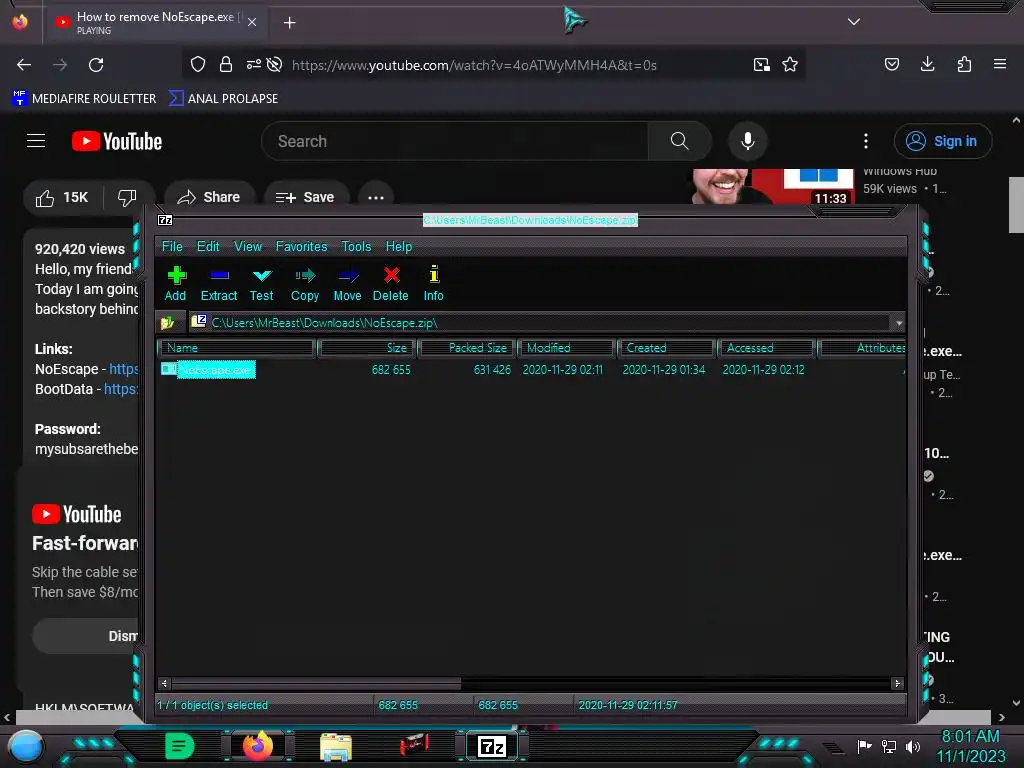Extract files with the Extract toolbar icon
Screen dimensions: 1024x768
point(219,283)
